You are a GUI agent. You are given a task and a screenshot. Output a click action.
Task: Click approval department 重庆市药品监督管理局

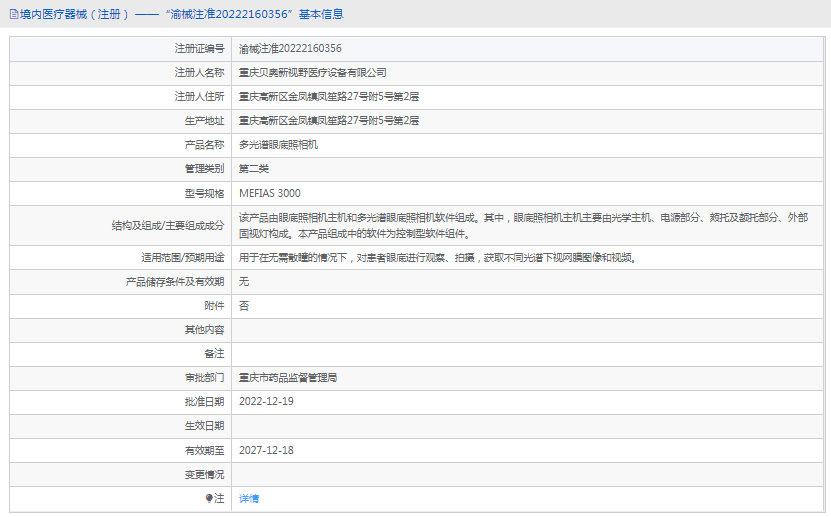click(288, 378)
